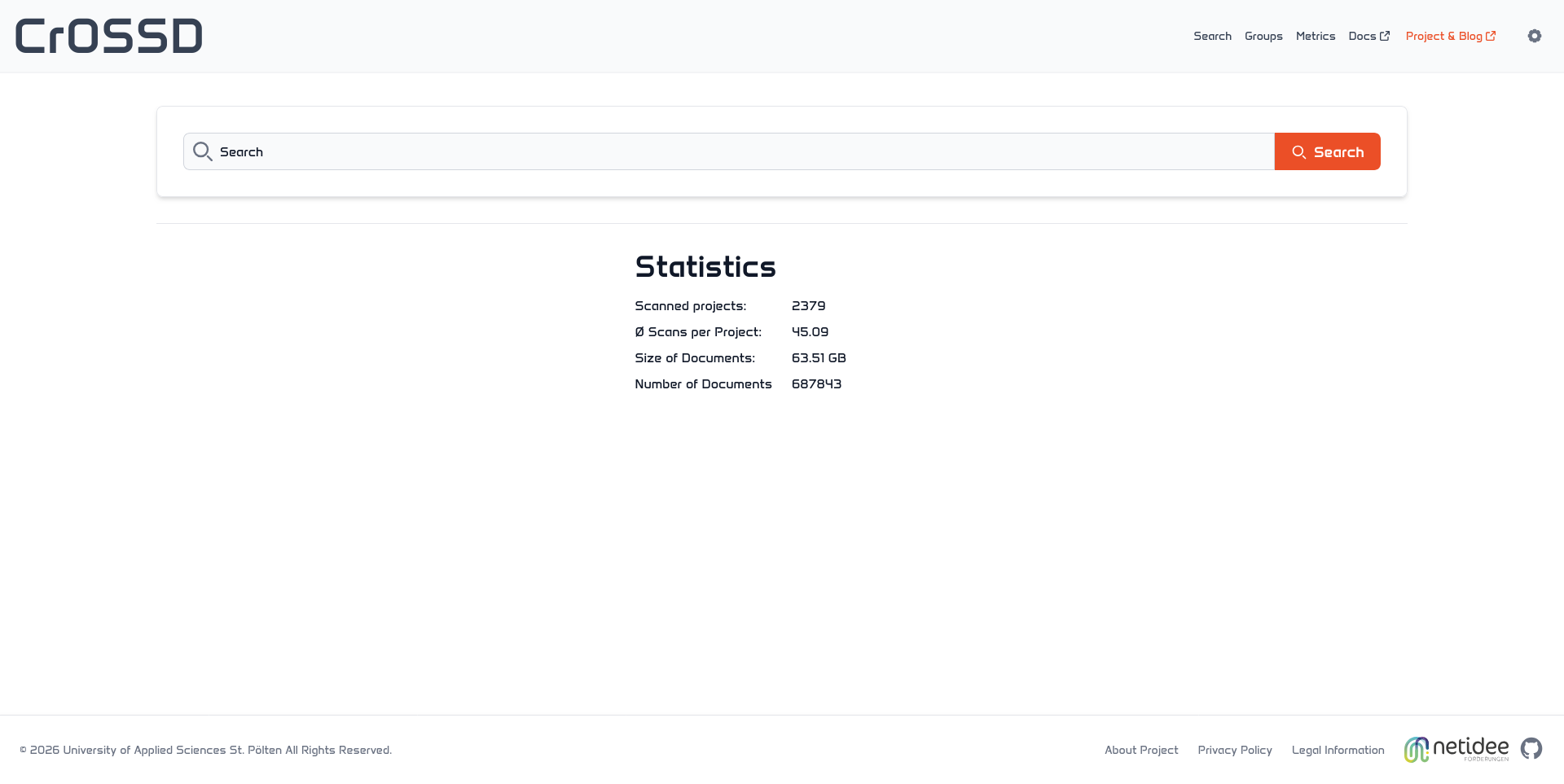Image resolution: width=1564 pixels, height=784 pixels.
Task: Open the Groups page from the navigation
Action: [1263, 36]
